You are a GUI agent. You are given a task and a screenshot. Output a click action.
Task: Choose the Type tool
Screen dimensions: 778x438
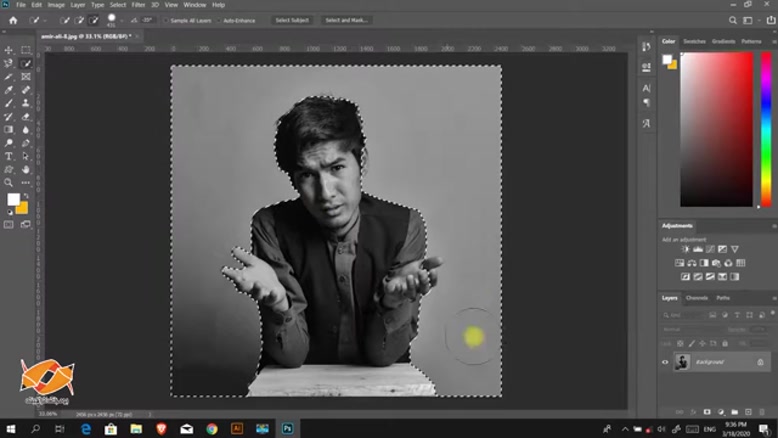pyautogui.click(x=9, y=157)
